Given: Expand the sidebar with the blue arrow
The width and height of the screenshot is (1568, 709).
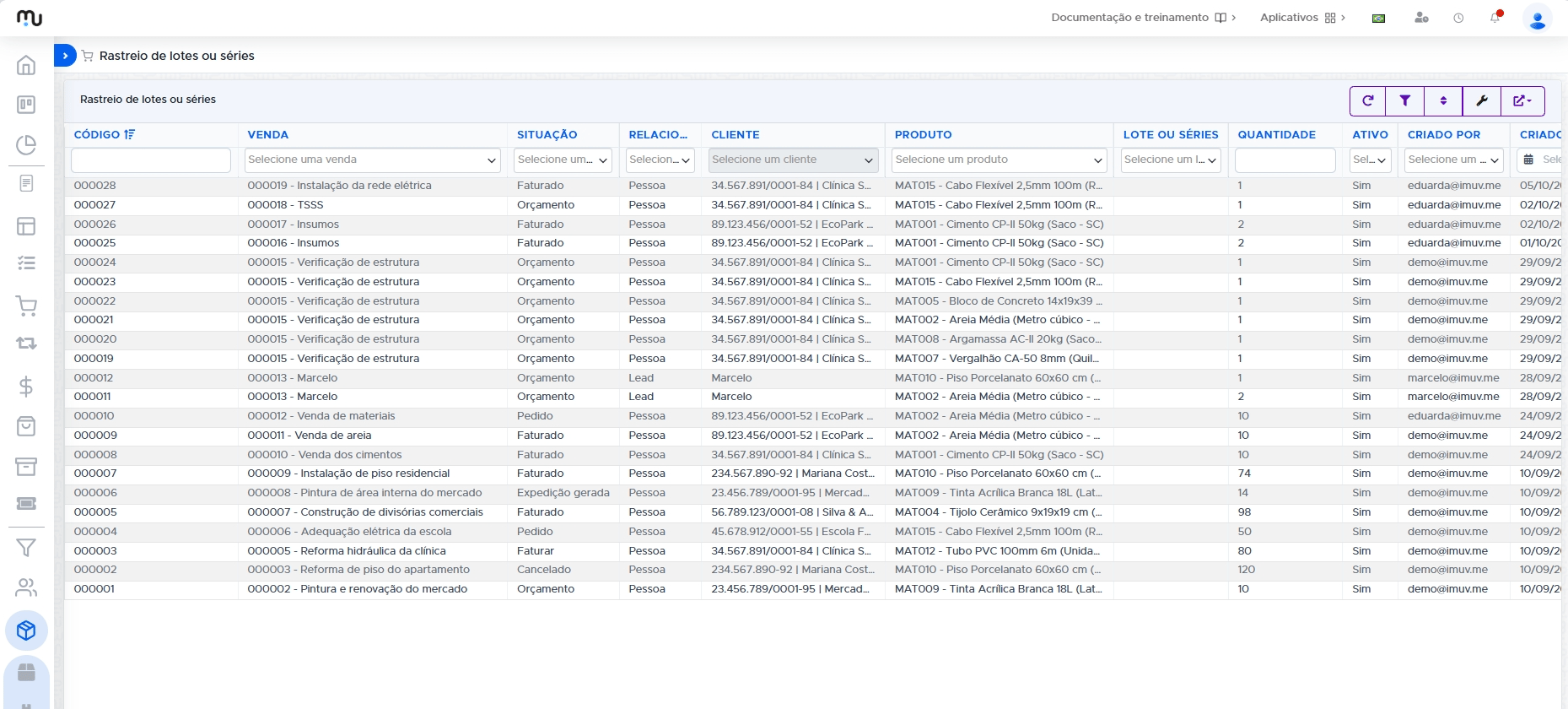Looking at the screenshot, I should tap(65, 55).
